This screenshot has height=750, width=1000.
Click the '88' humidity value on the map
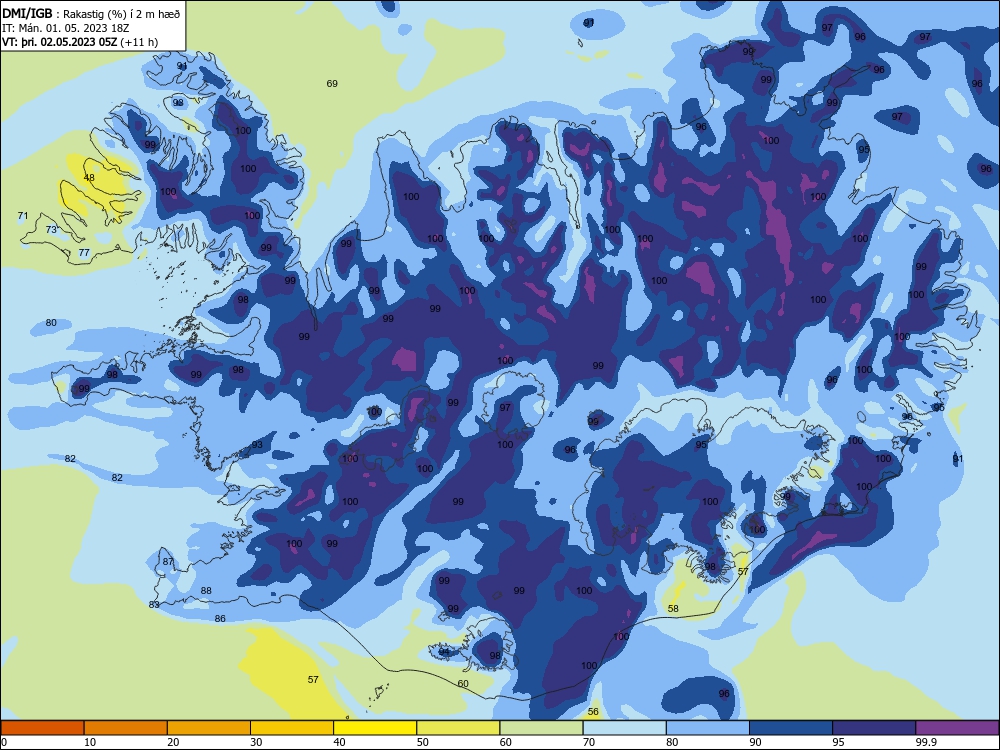point(206,591)
